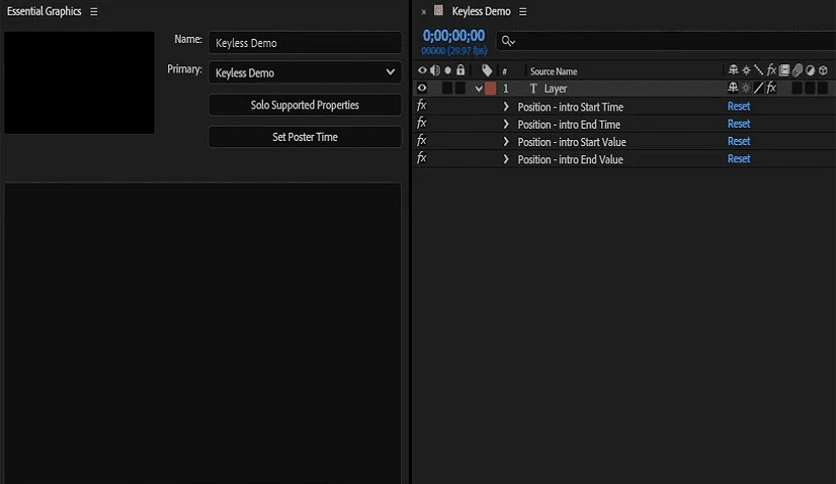Expand Position - intro End Time effect
Screen dimensions: 836x484
[506, 124]
